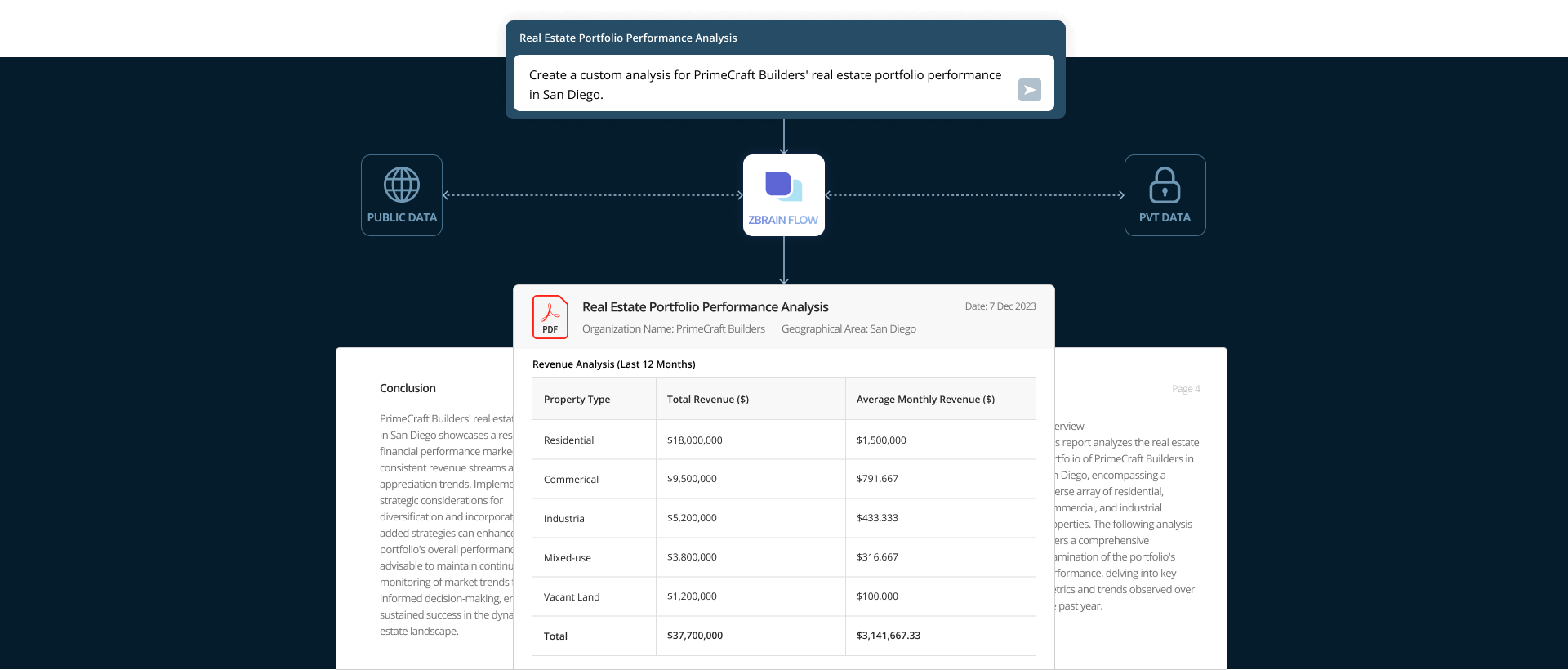Click 'Geographical Area: San Diego' text

(x=849, y=329)
